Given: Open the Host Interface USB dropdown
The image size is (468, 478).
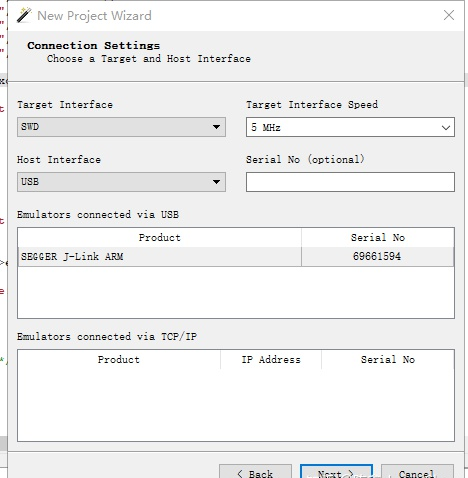Looking at the screenshot, I should point(121,182).
